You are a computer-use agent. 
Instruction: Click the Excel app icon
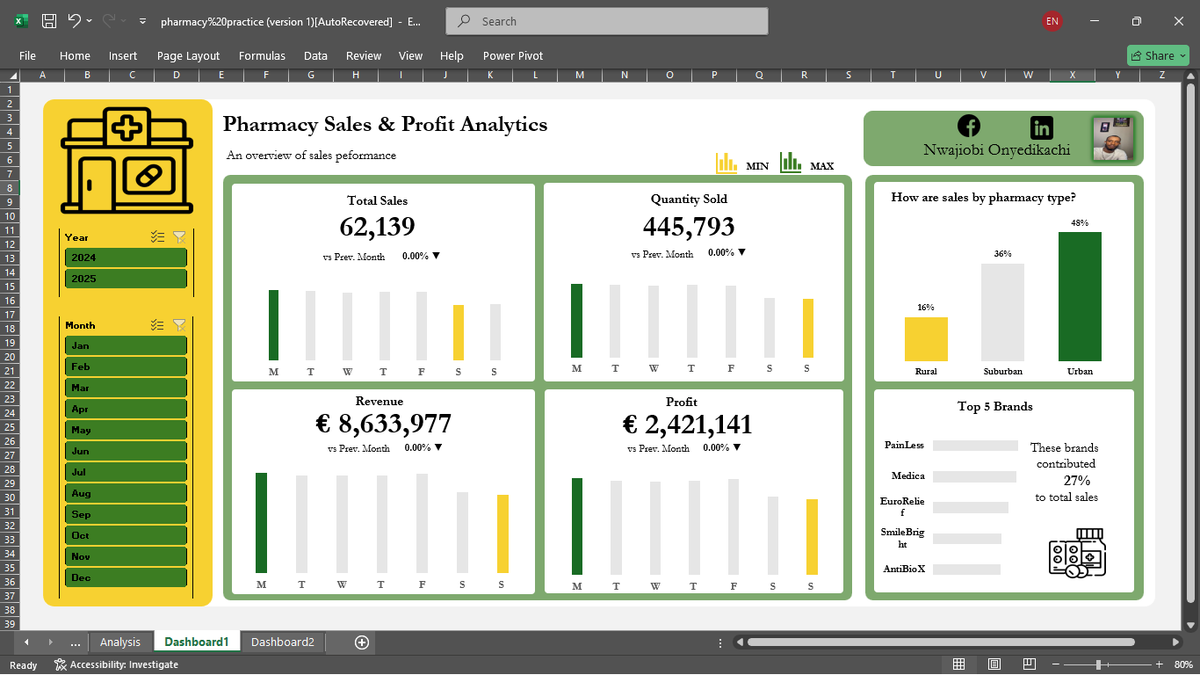click(21, 21)
